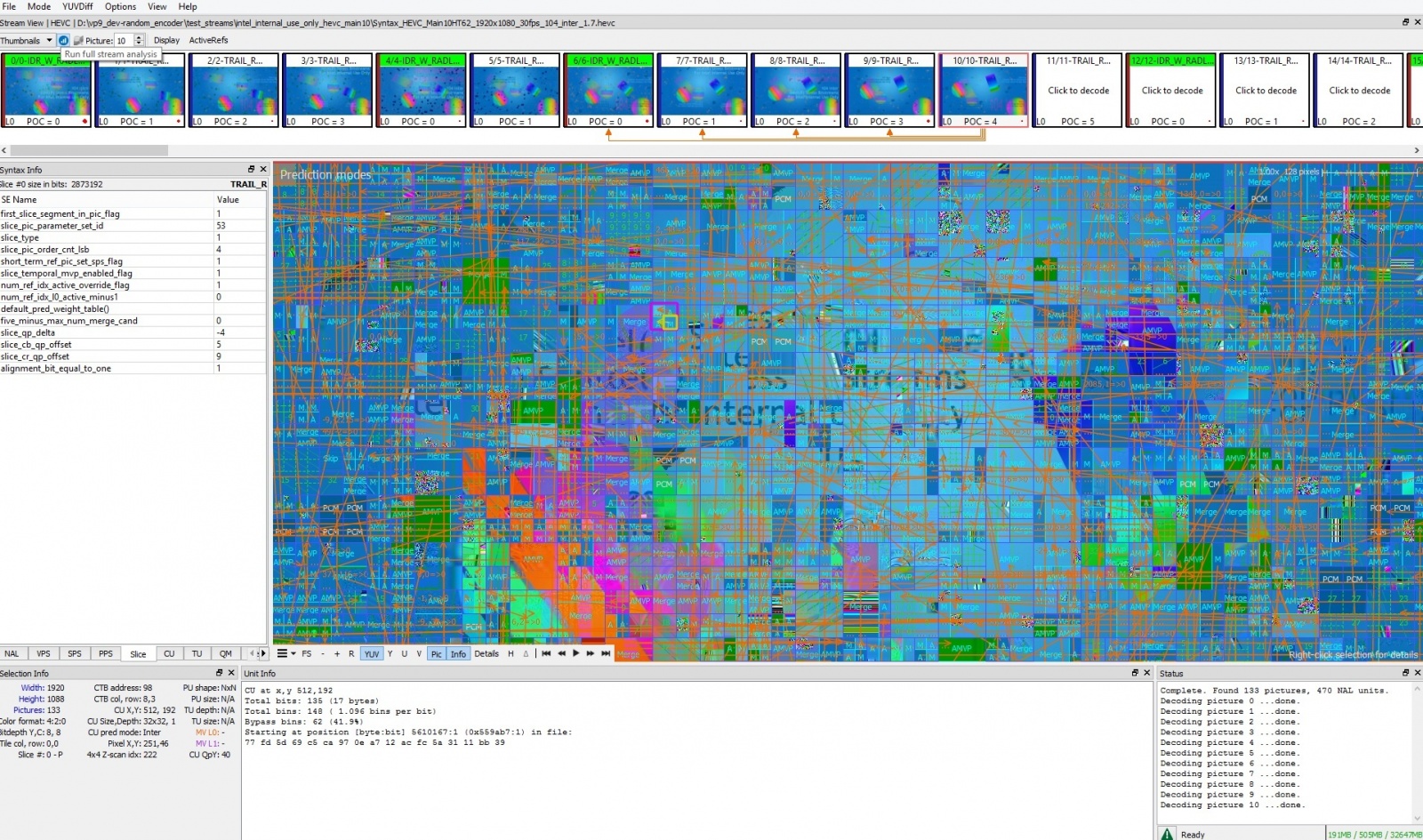Float the Unit Info panel
The height and width of the screenshot is (840, 1423).
[1135, 673]
